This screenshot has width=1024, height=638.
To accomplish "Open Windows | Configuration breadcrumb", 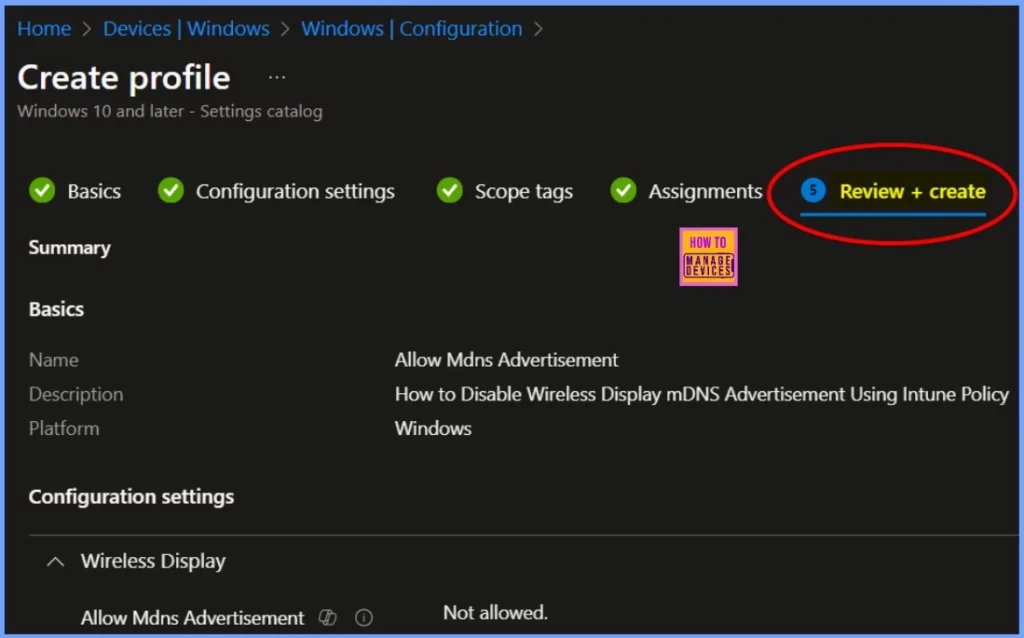I will [411, 29].
